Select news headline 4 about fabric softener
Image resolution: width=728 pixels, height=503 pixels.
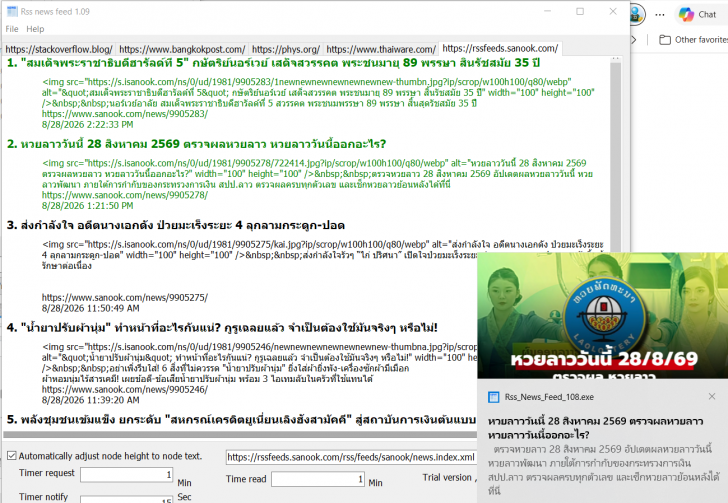222,328
